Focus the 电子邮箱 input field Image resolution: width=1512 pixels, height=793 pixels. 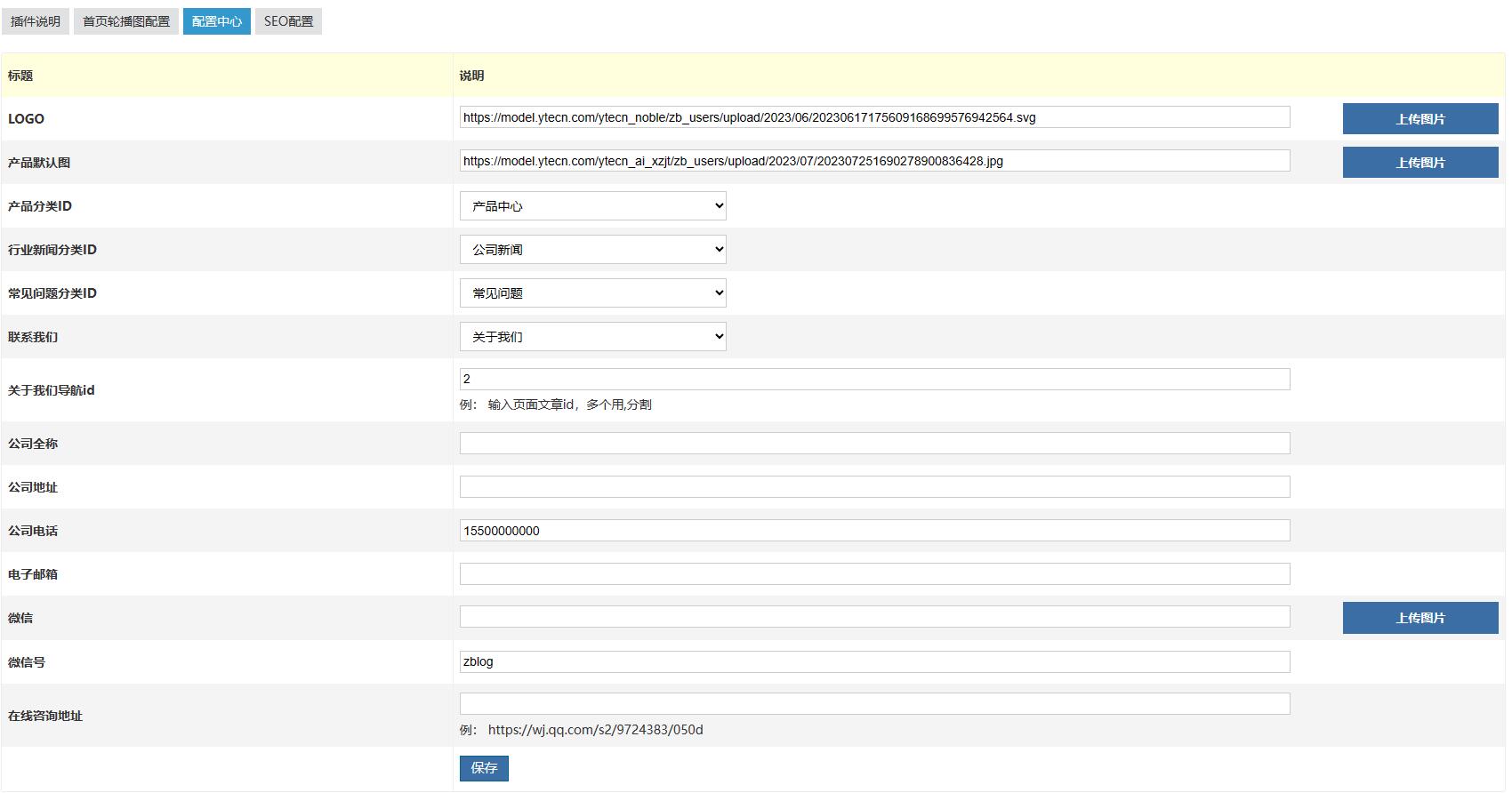coord(874,573)
